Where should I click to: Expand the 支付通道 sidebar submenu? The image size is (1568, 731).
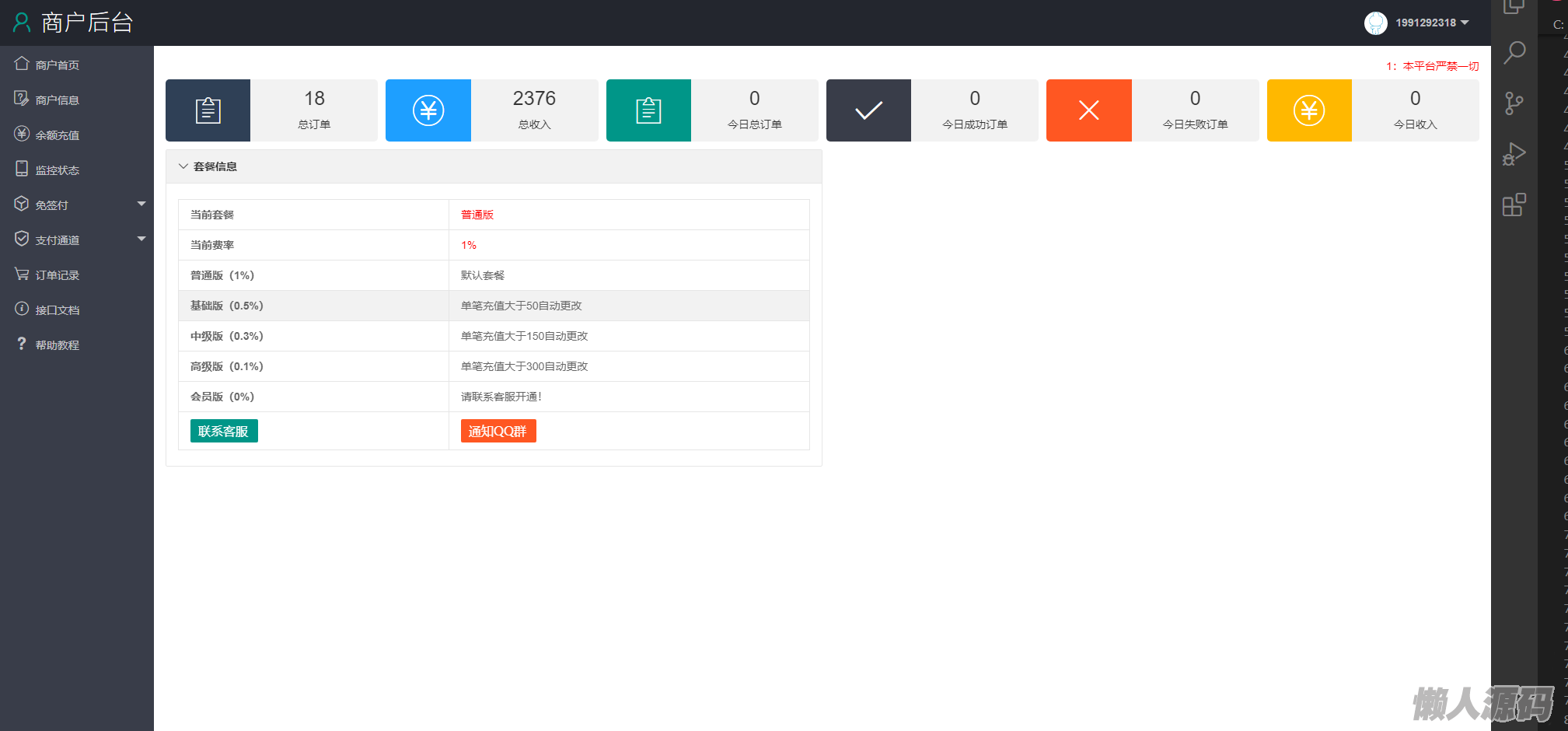click(x=77, y=240)
